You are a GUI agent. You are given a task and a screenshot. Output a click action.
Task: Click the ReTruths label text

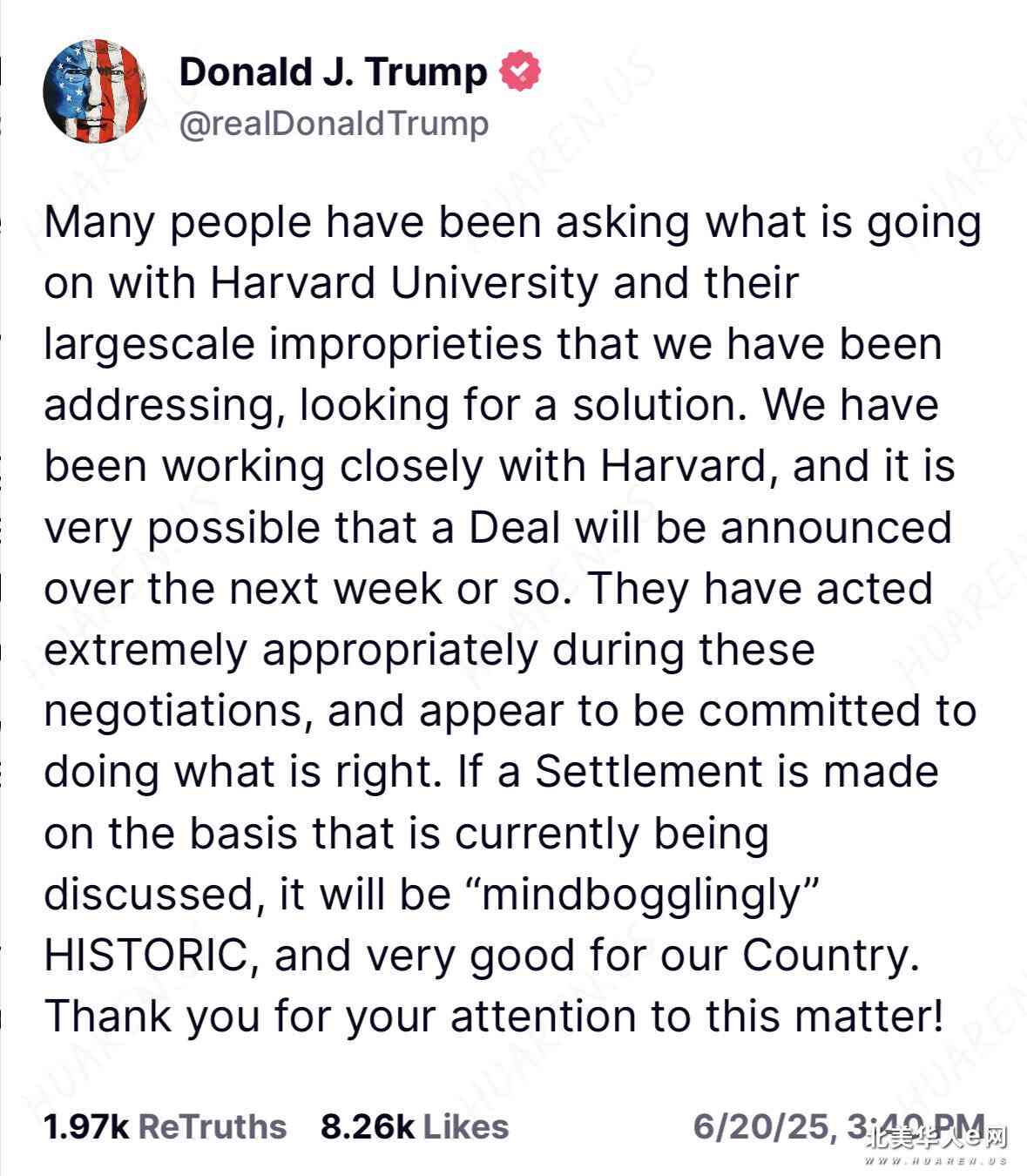213,1126
